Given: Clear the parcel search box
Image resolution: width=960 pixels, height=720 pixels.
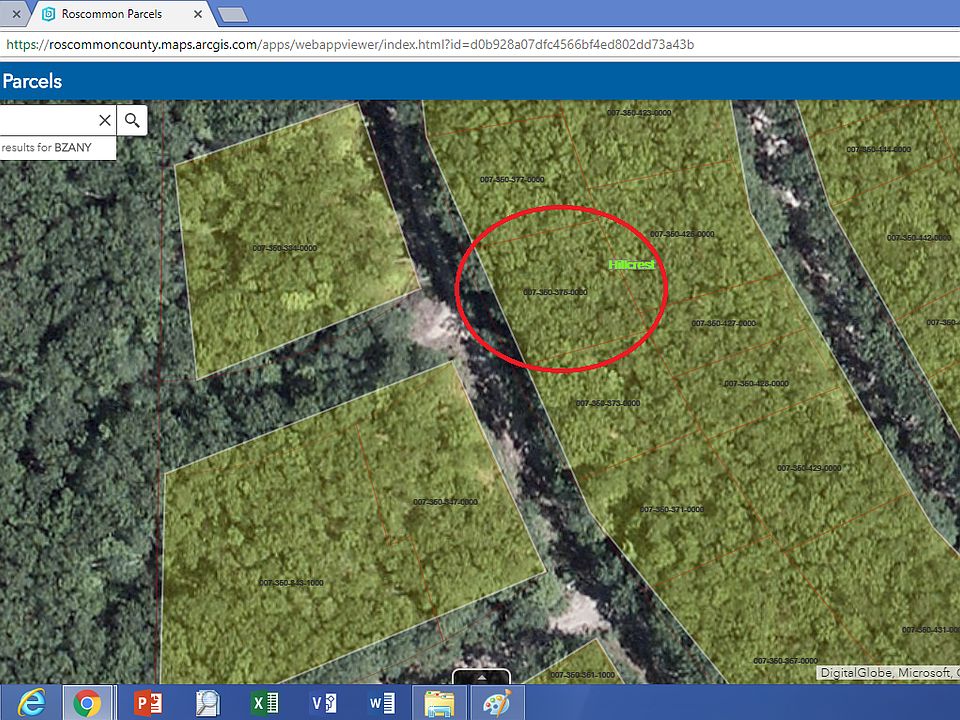Looking at the screenshot, I should [105, 120].
